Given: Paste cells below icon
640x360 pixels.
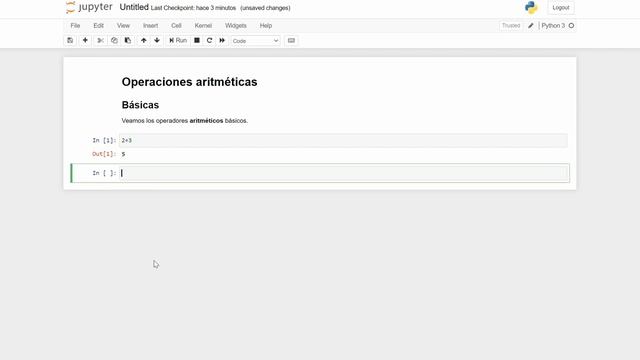Looking at the screenshot, I should tap(128, 40).
